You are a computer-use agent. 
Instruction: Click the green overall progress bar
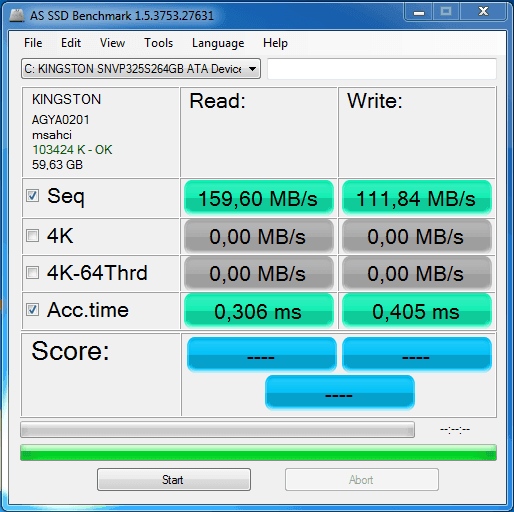pos(258,453)
